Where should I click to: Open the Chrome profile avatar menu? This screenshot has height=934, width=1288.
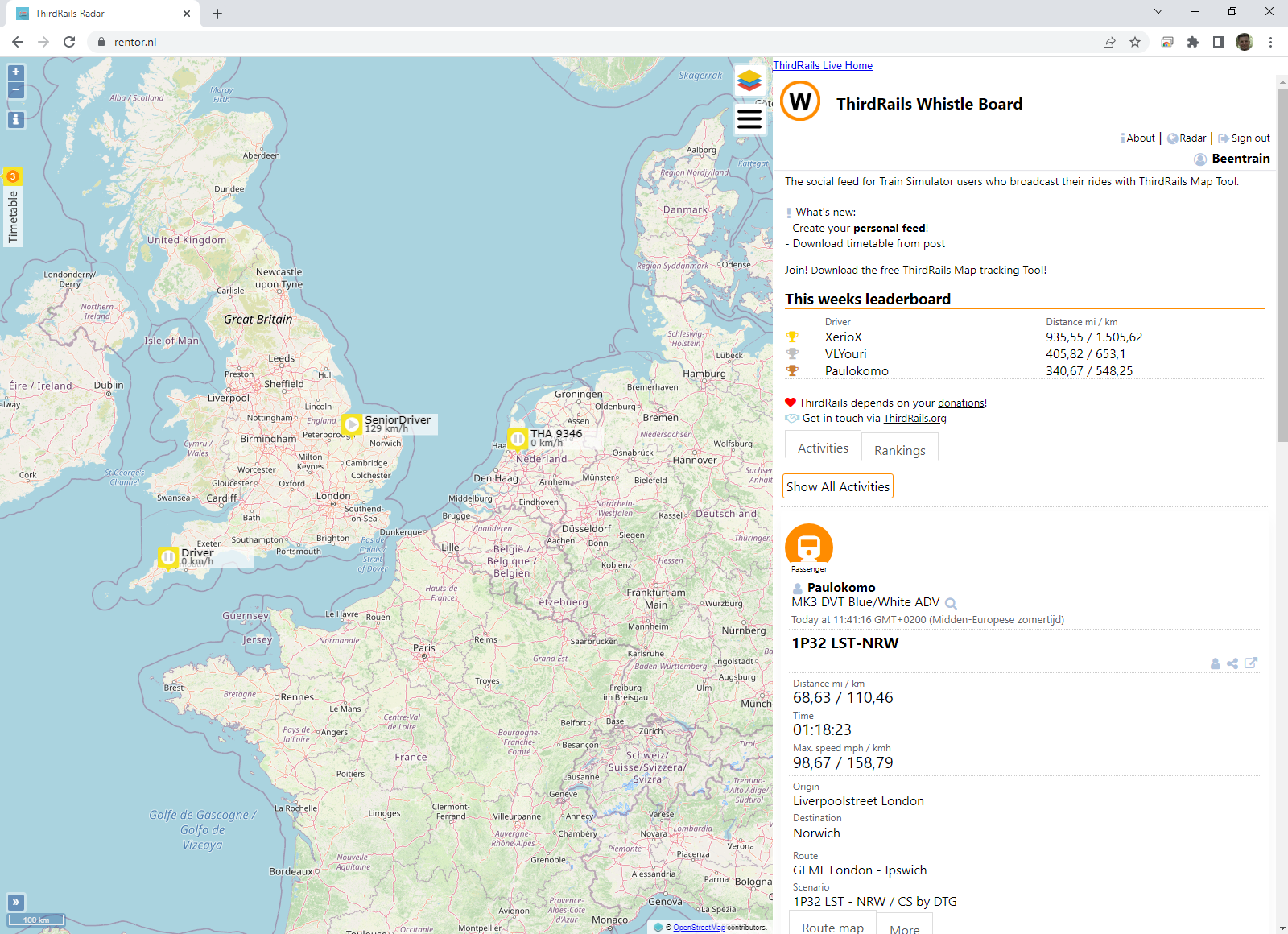1245,42
